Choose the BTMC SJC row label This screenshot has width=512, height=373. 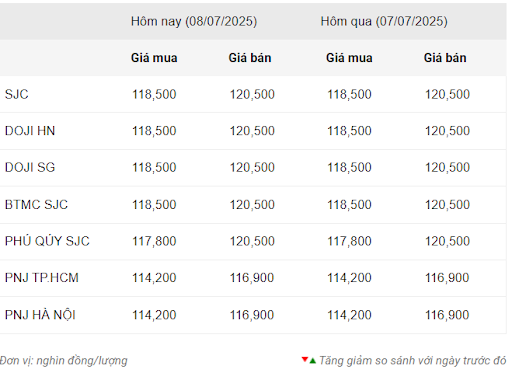(36, 204)
